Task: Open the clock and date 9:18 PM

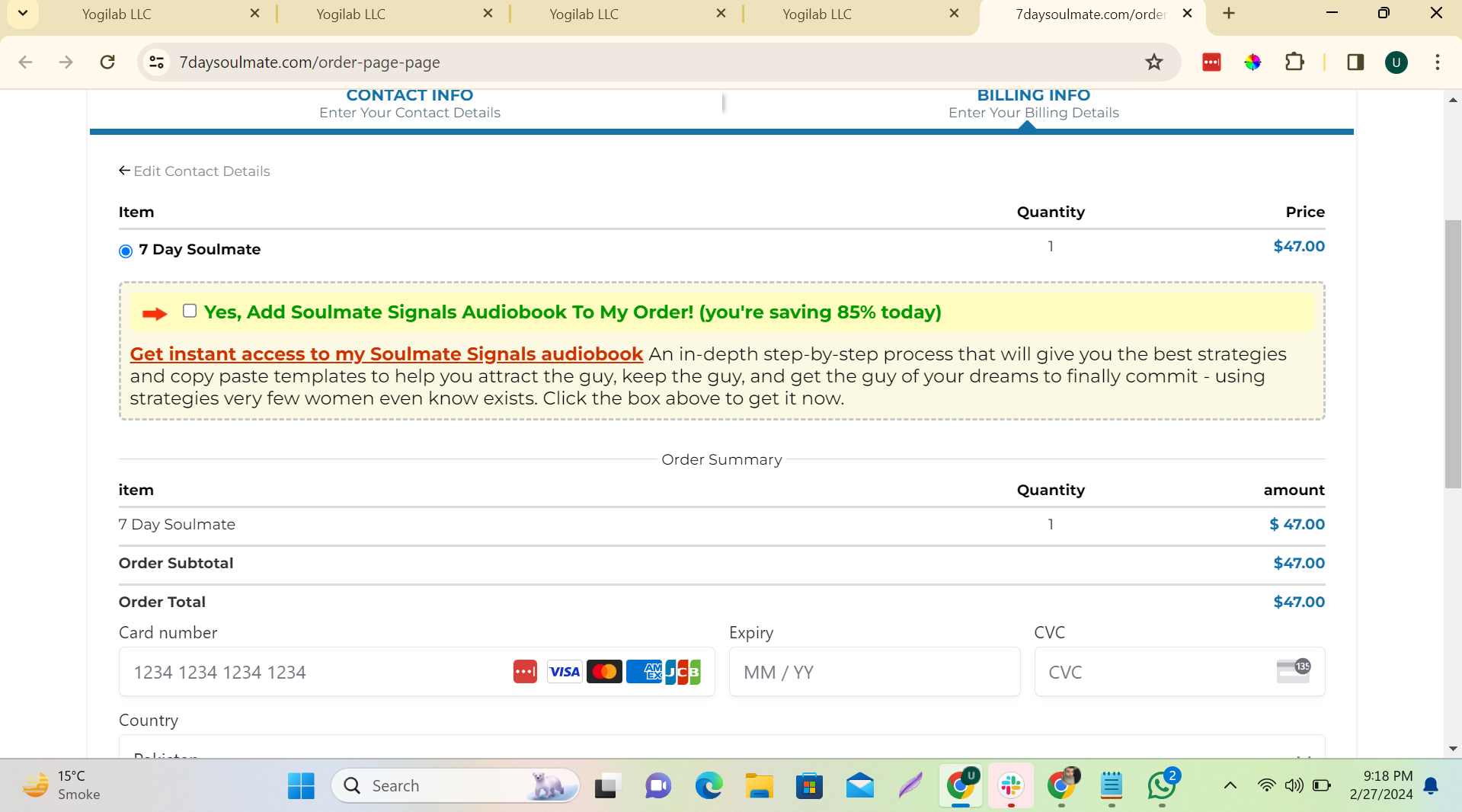Action: [x=1380, y=785]
